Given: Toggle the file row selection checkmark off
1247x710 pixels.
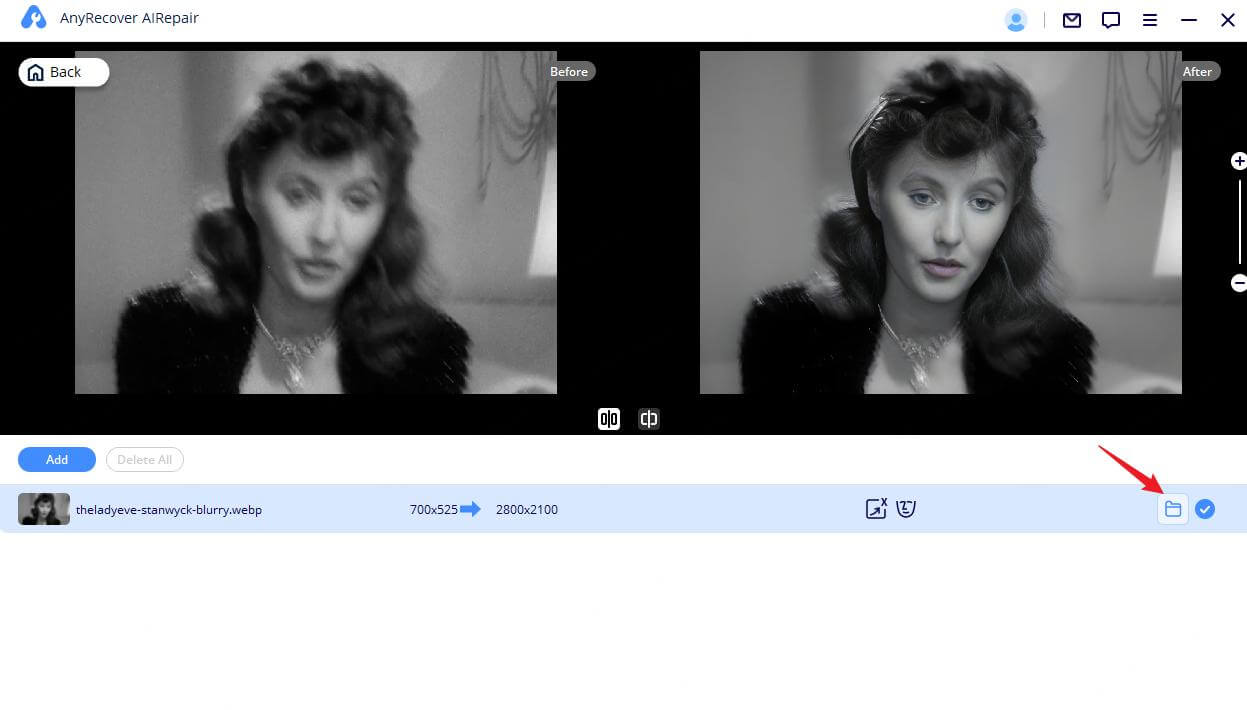Looking at the screenshot, I should (1205, 509).
